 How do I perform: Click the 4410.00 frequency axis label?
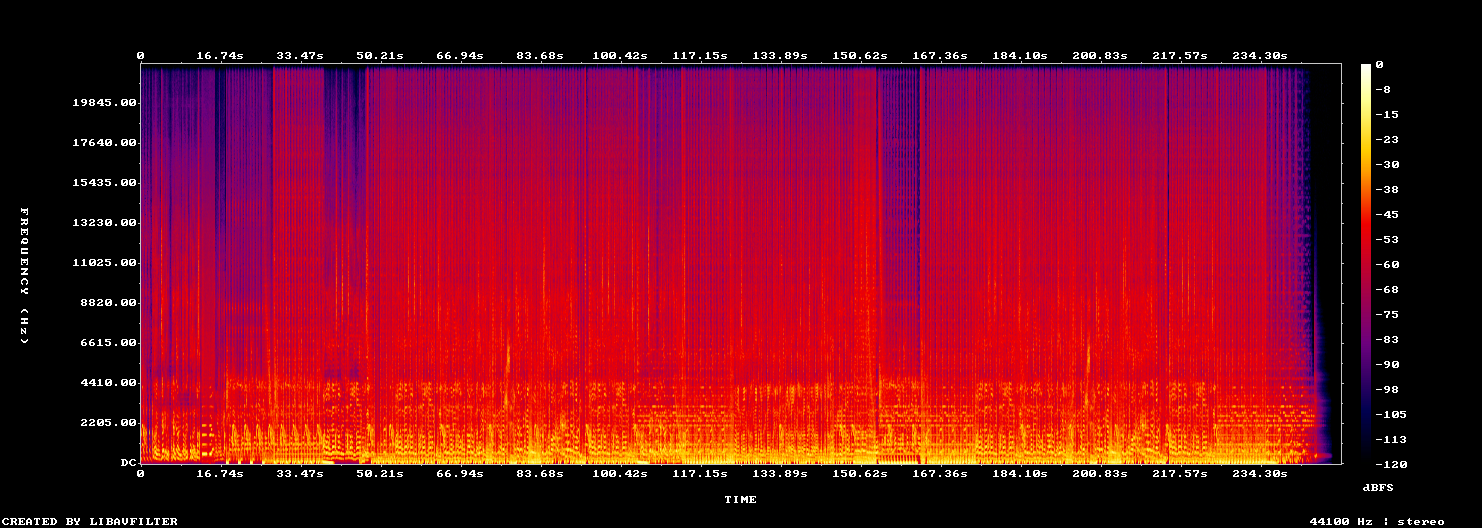click(x=107, y=383)
